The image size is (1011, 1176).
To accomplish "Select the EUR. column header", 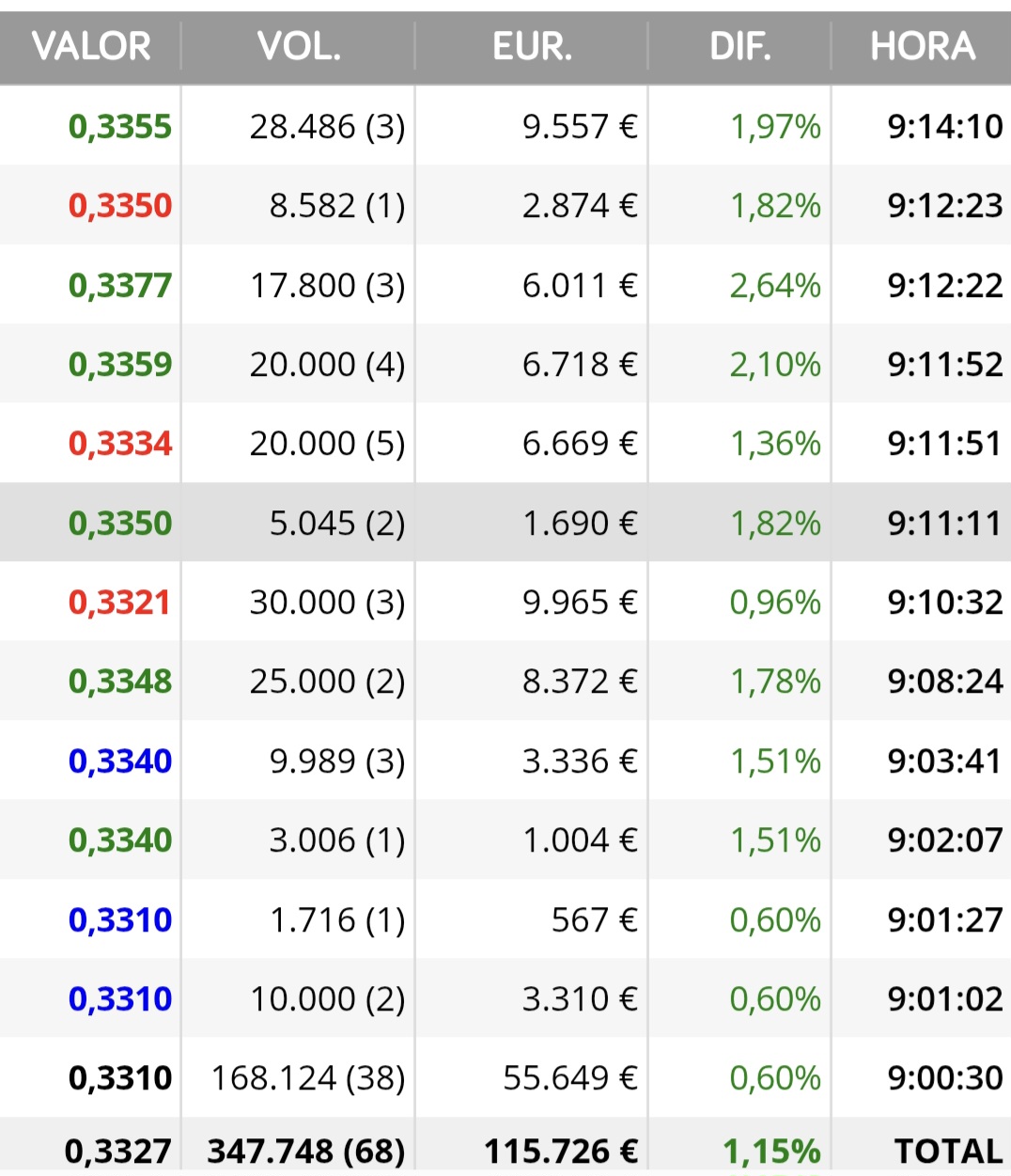I will tap(533, 46).
